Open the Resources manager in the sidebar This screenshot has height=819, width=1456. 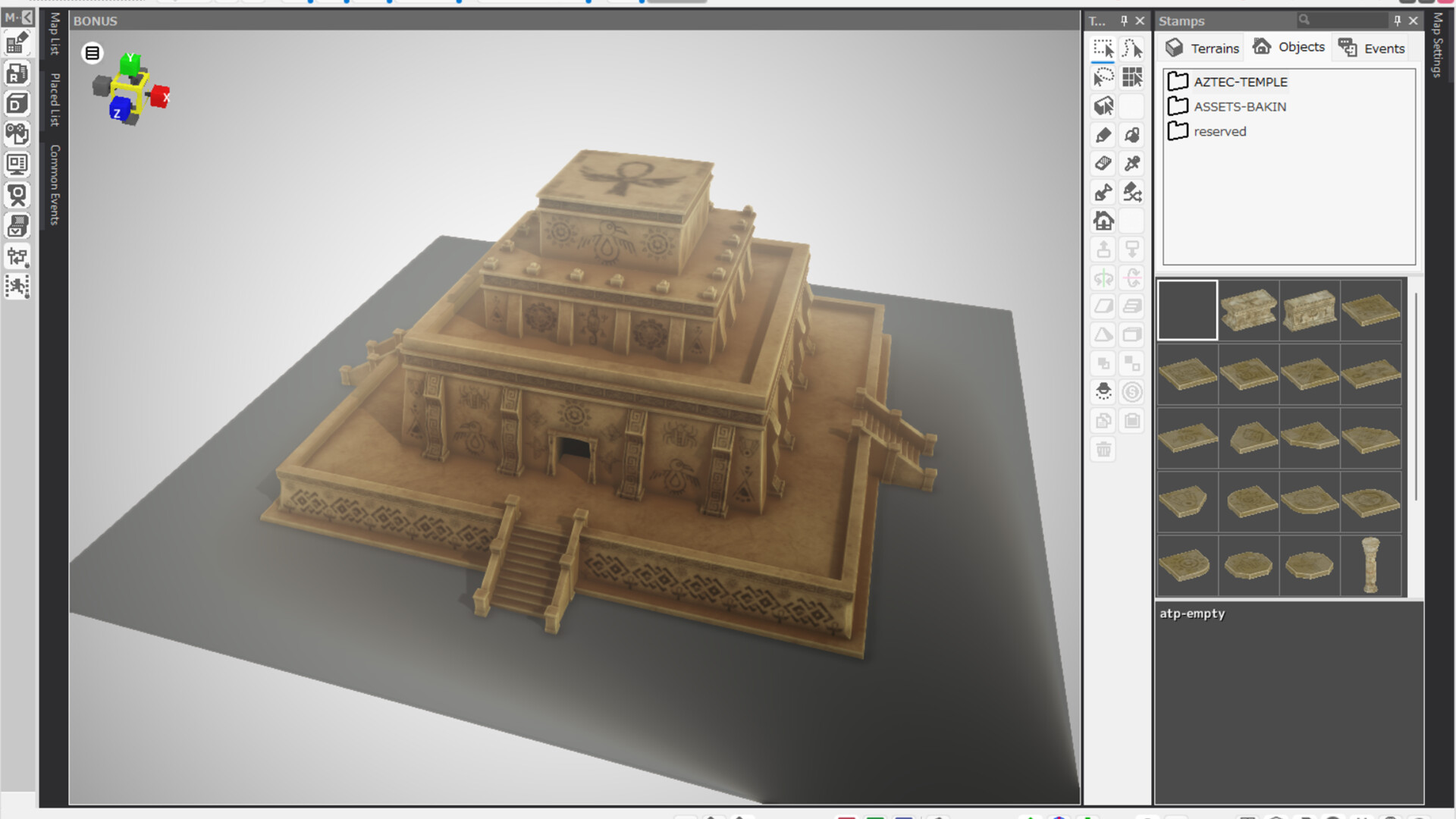click(17, 74)
